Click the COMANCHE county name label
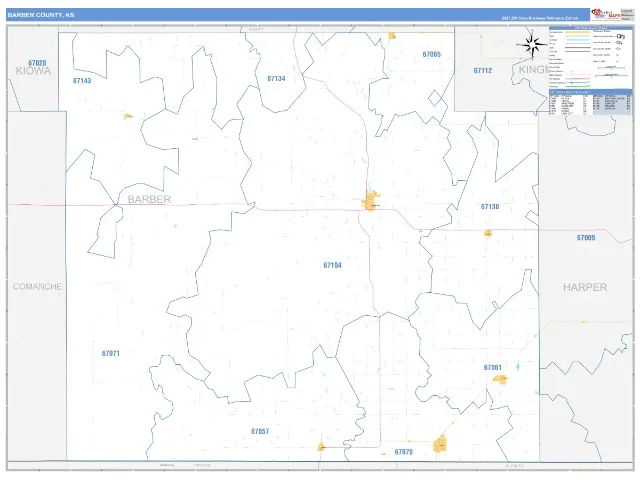 37,287
